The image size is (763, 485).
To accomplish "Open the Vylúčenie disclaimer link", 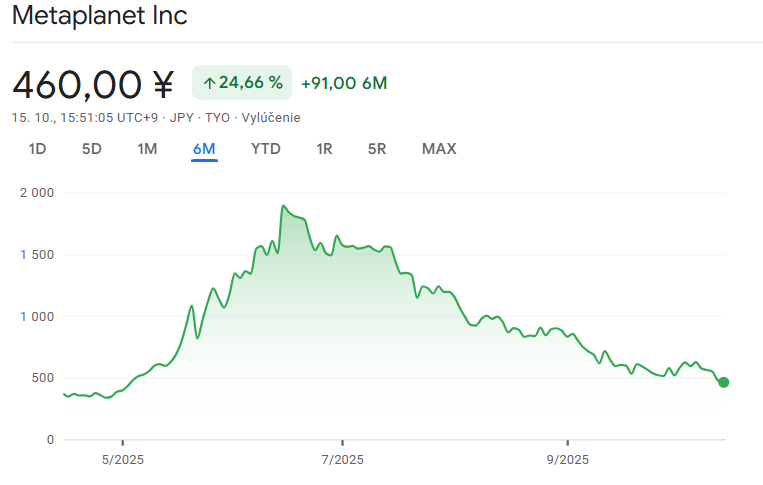I will tap(271, 118).
